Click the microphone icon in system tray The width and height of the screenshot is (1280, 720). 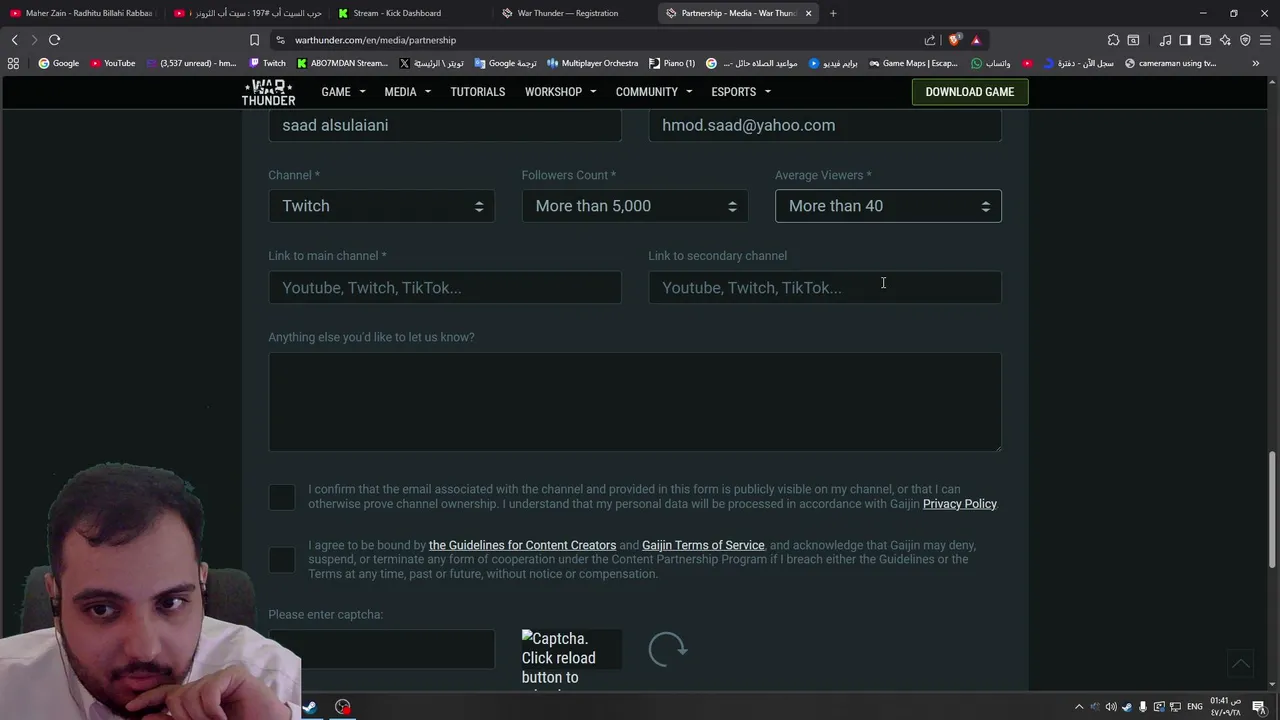(1143, 707)
